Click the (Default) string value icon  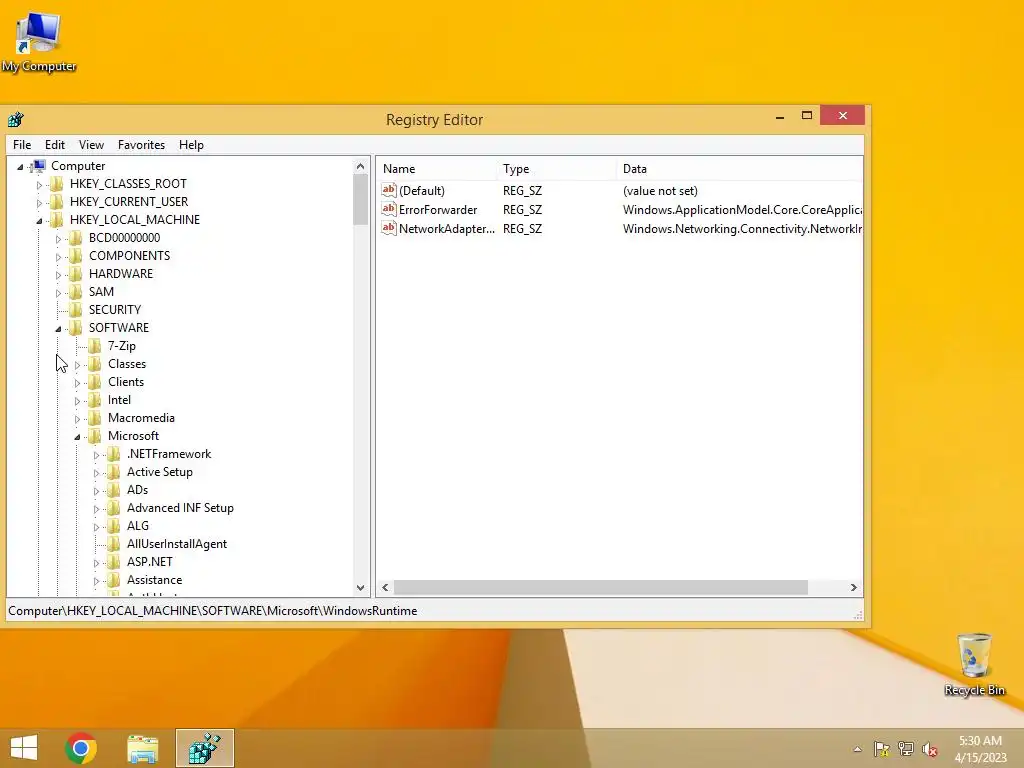tap(389, 190)
